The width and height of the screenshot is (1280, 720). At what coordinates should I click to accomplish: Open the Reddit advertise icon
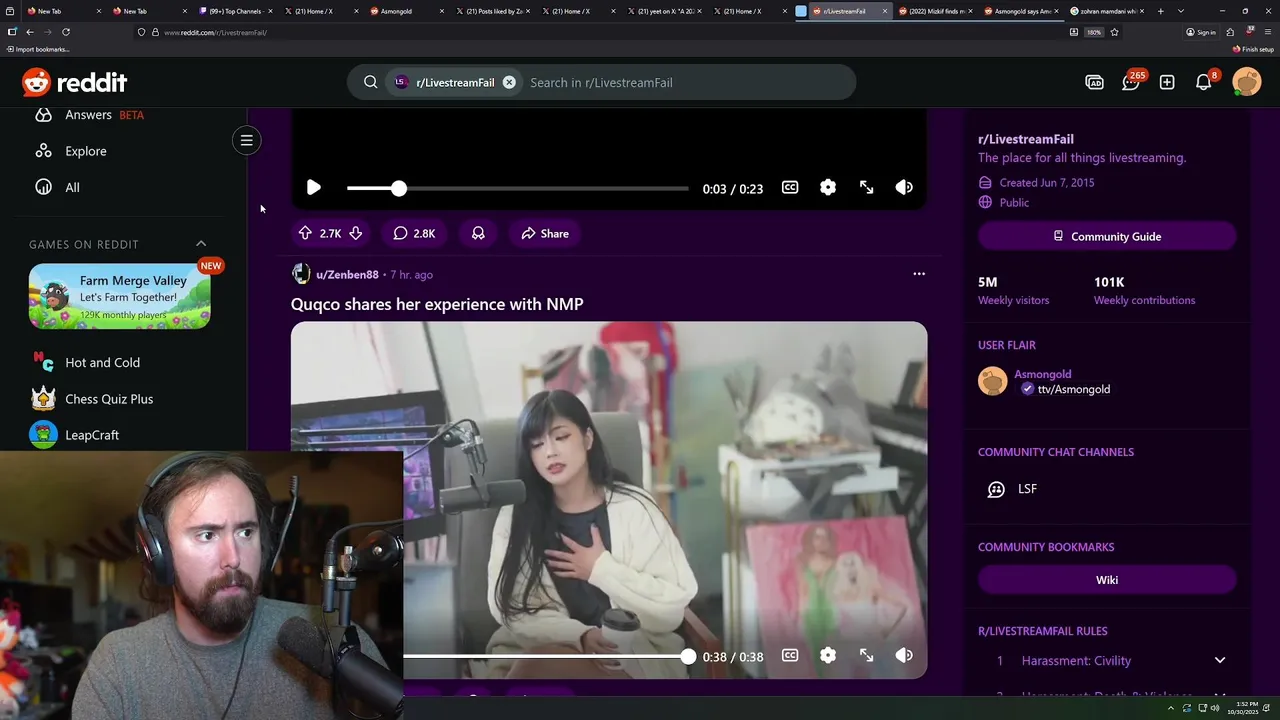[x=1094, y=82]
